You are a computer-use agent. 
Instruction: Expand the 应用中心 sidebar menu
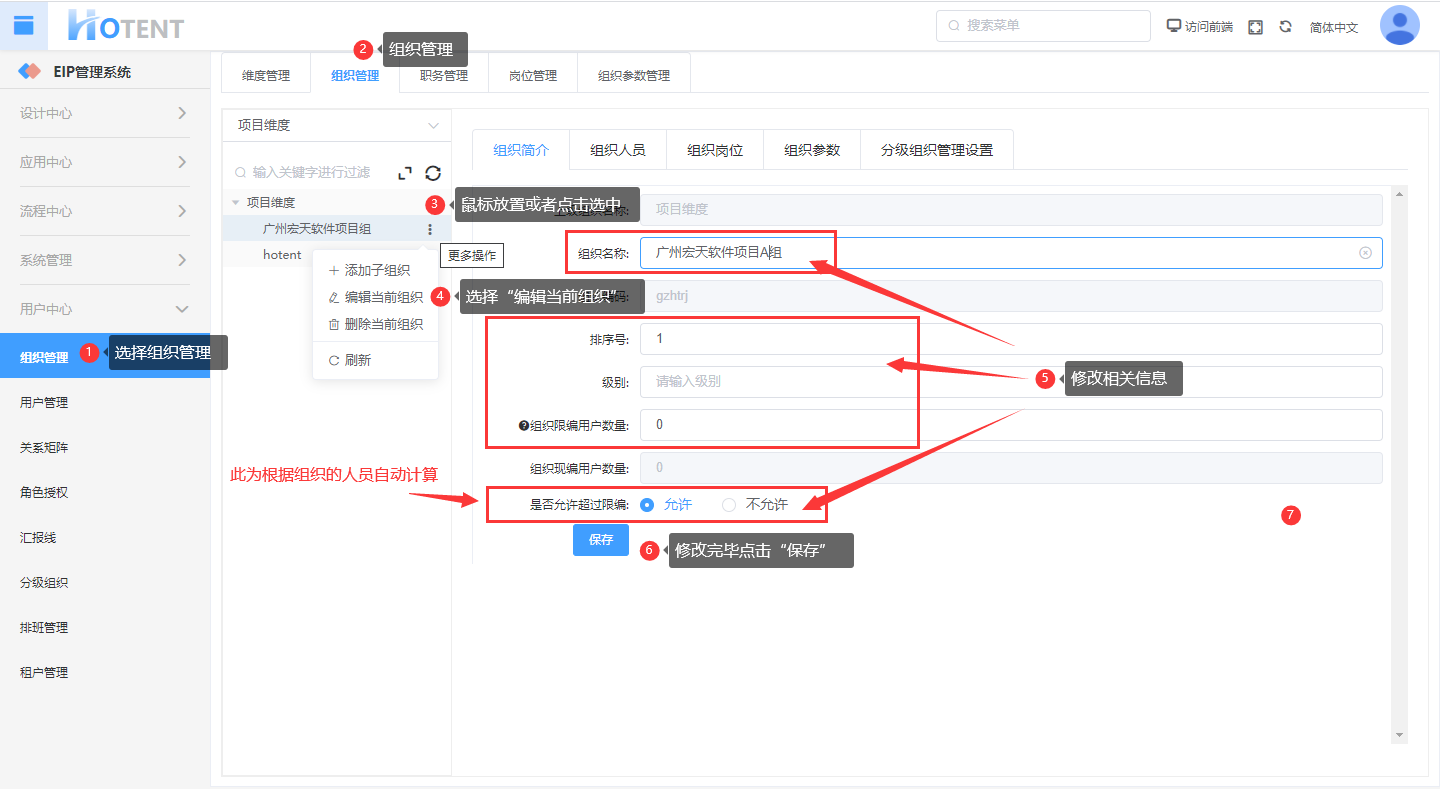click(105, 162)
